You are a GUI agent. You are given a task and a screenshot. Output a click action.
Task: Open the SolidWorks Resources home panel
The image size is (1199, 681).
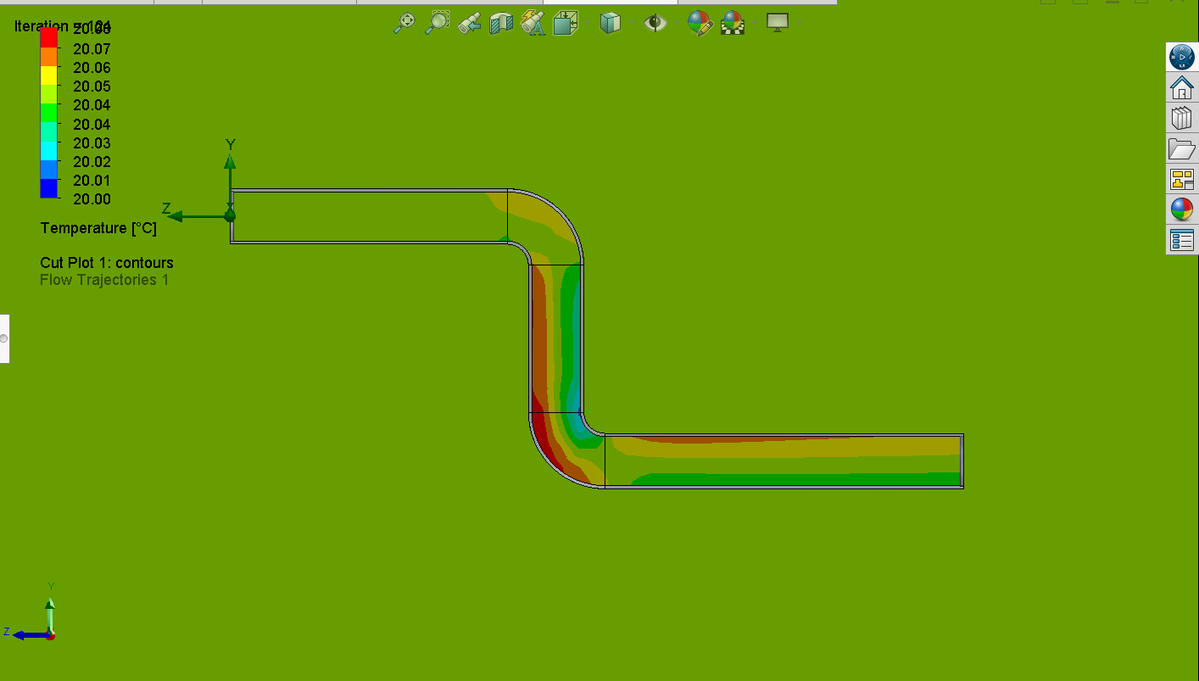click(x=1181, y=88)
